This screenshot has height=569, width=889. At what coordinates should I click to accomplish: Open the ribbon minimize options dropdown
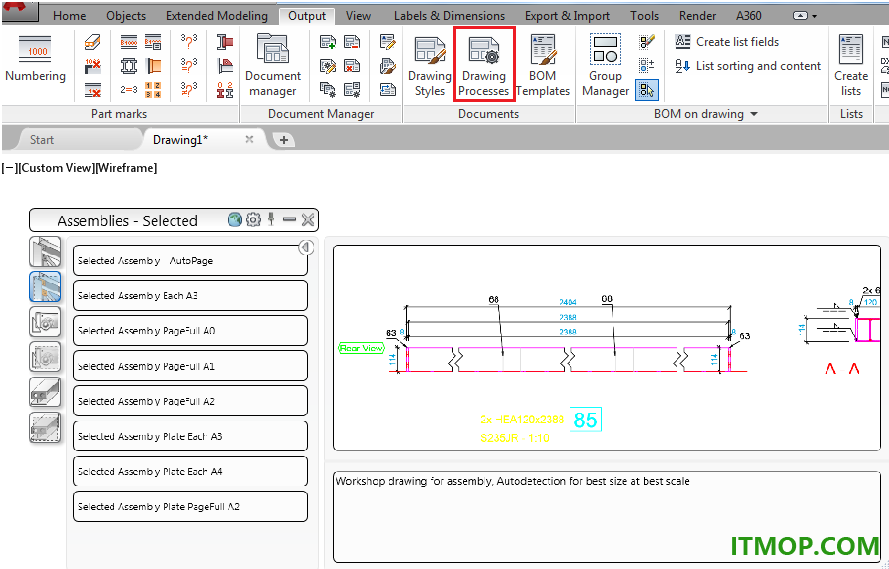815,16
